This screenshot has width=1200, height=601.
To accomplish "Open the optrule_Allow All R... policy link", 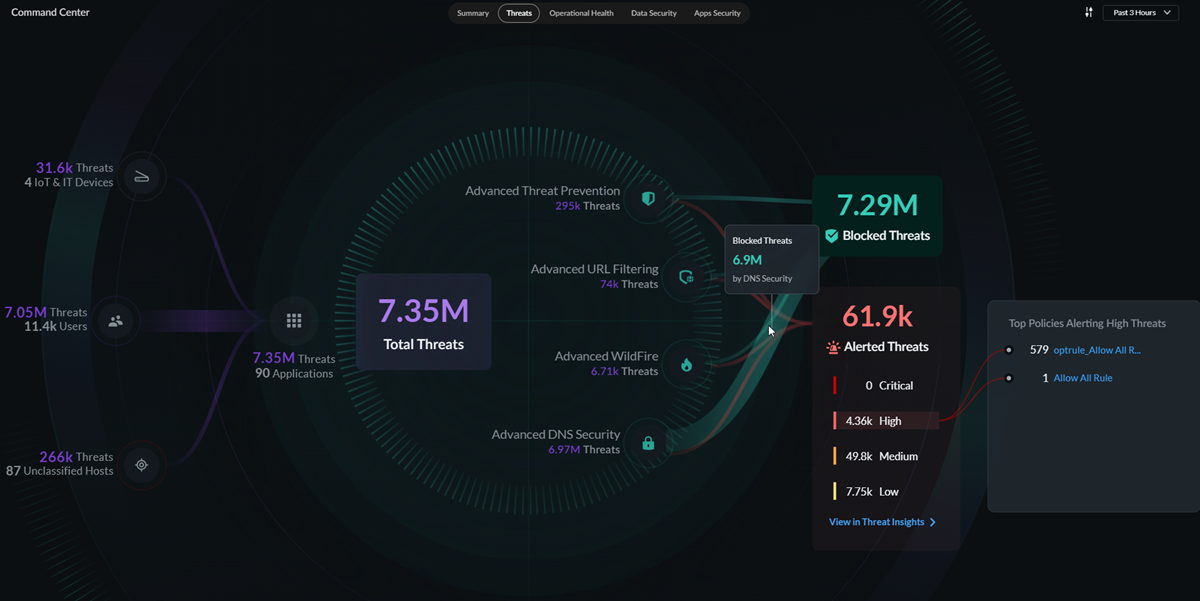I will click(1097, 350).
